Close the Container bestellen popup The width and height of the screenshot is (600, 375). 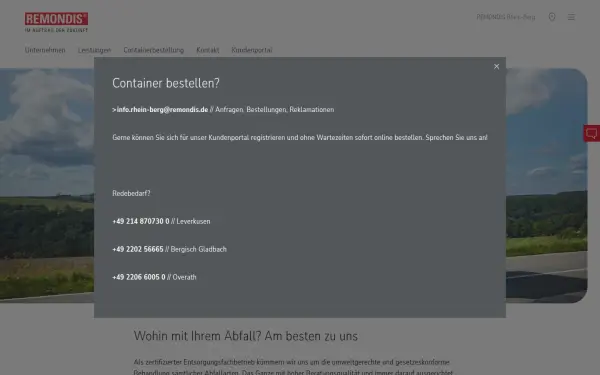(496, 67)
